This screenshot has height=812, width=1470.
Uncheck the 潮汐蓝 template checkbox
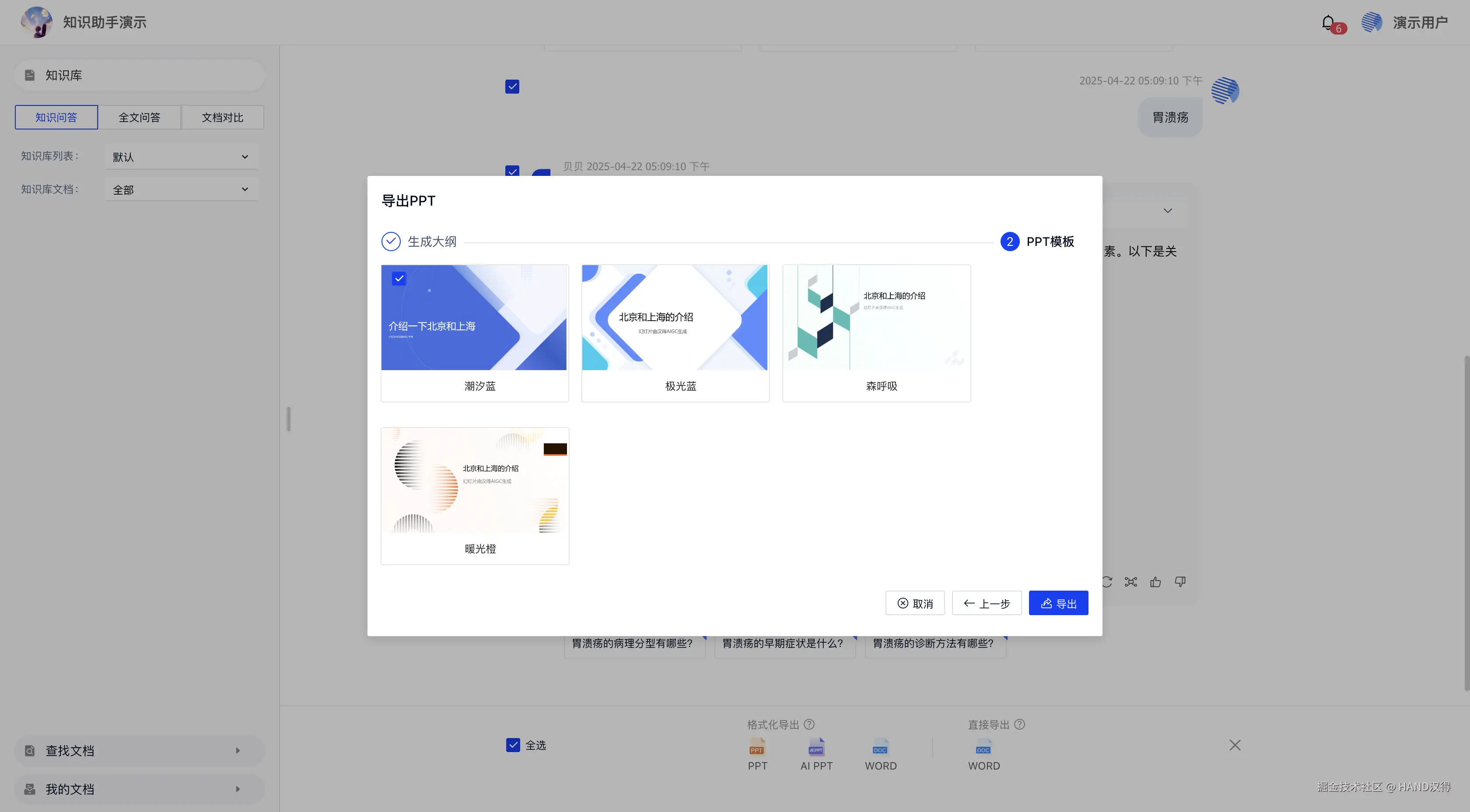coord(399,278)
